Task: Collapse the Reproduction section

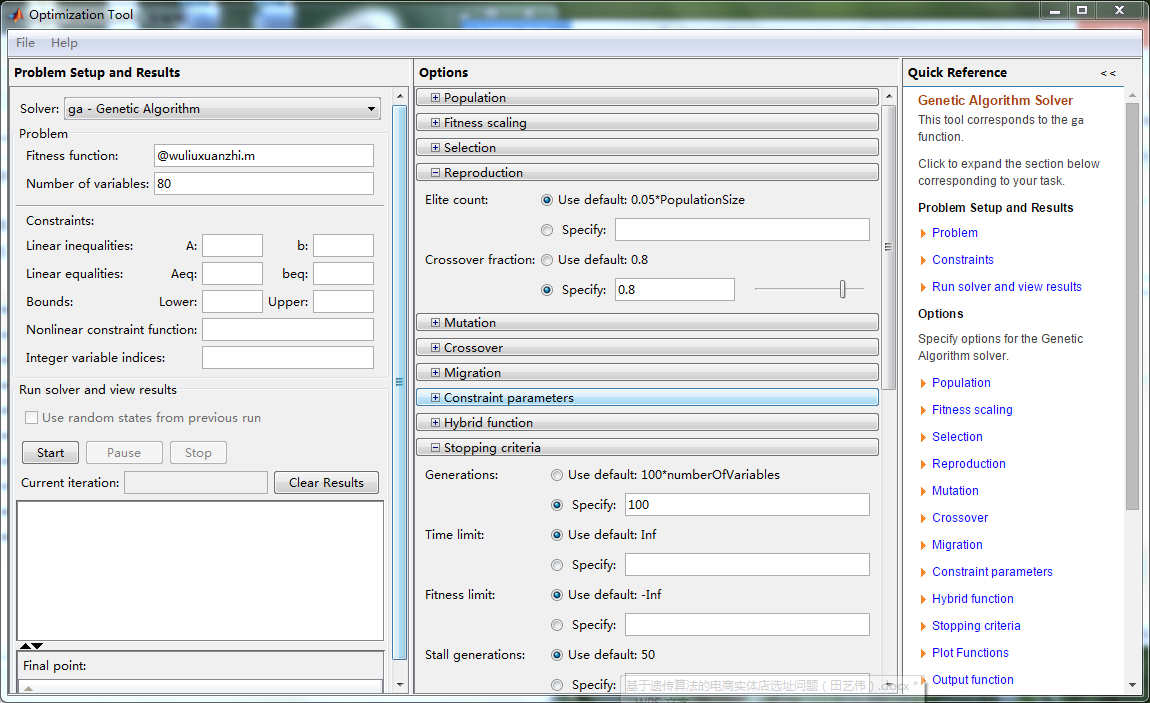Action: [x=436, y=173]
